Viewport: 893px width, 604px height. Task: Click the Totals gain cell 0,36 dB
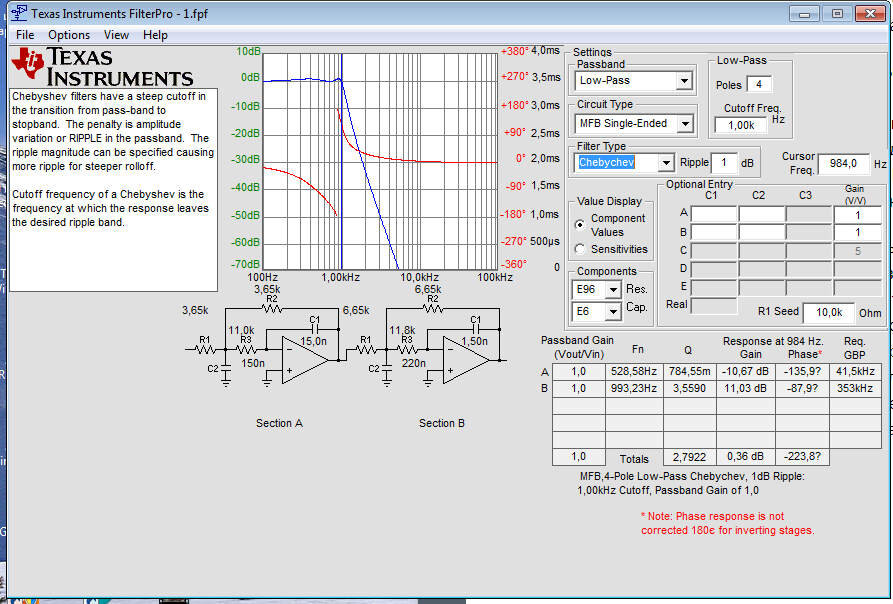pos(745,457)
